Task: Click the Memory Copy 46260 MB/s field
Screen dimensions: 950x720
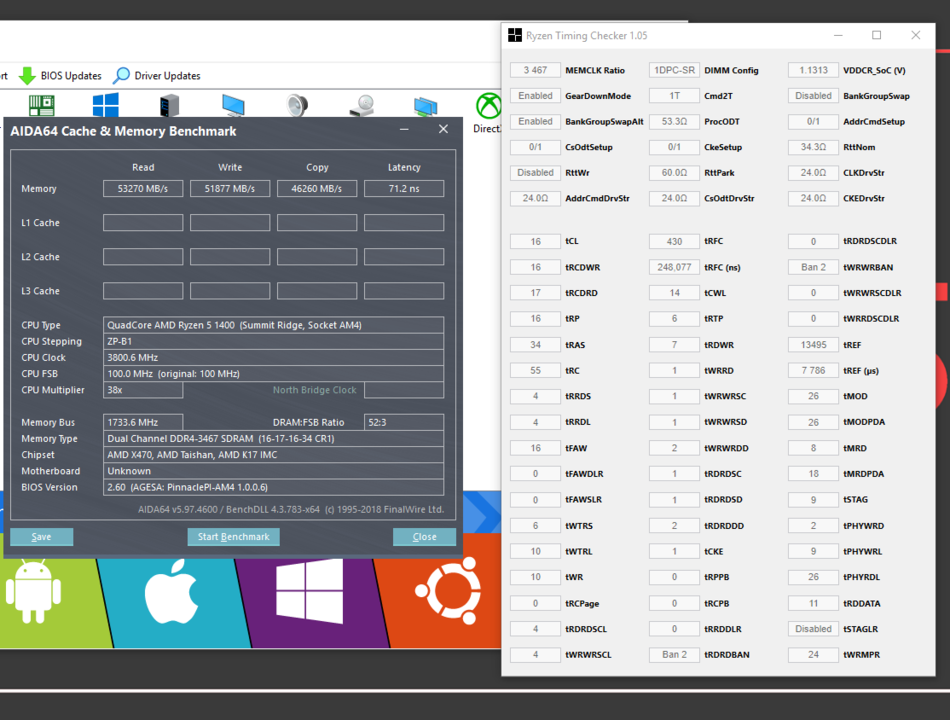Action: (317, 188)
